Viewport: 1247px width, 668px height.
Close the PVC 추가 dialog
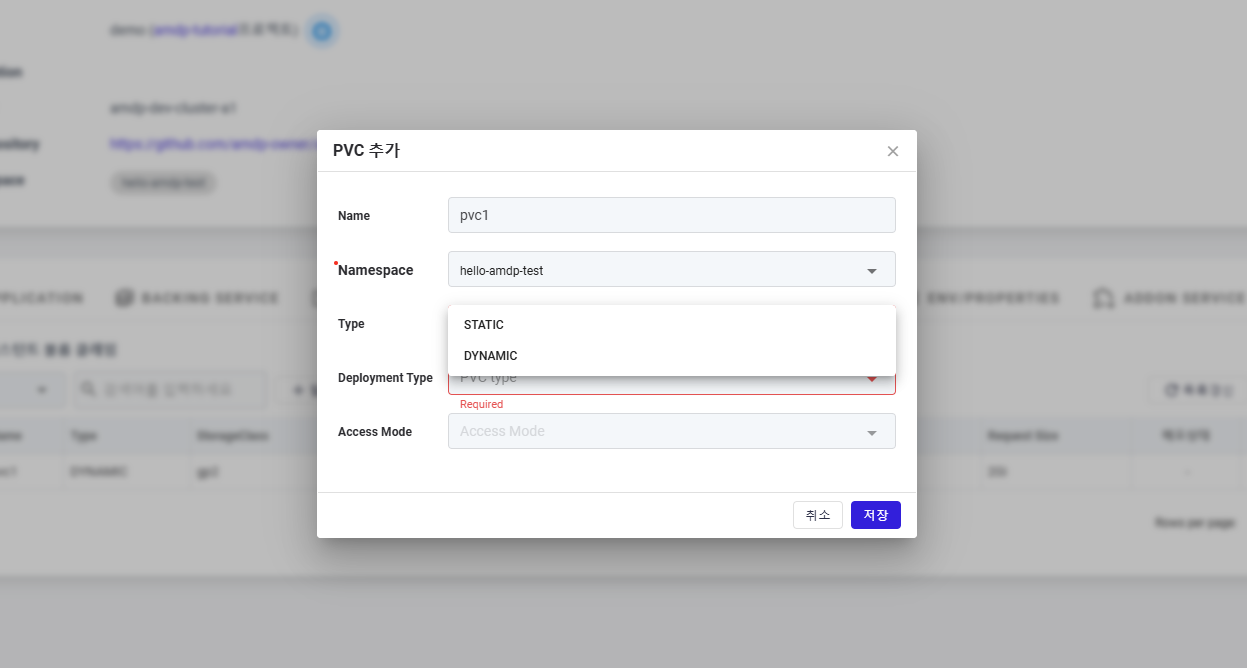tap(893, 151)
